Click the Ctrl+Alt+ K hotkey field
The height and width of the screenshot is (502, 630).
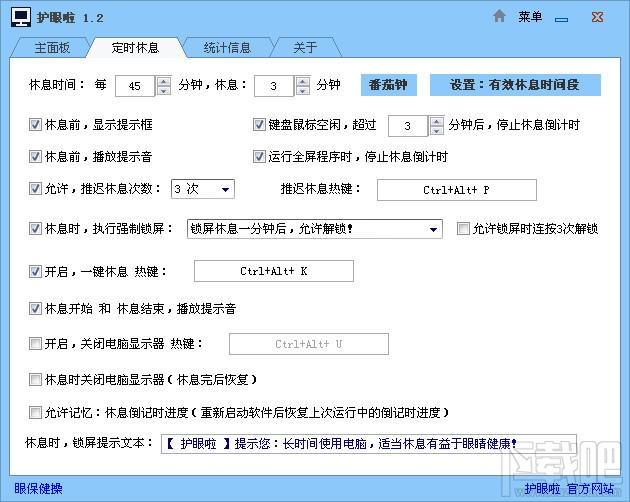274,271
